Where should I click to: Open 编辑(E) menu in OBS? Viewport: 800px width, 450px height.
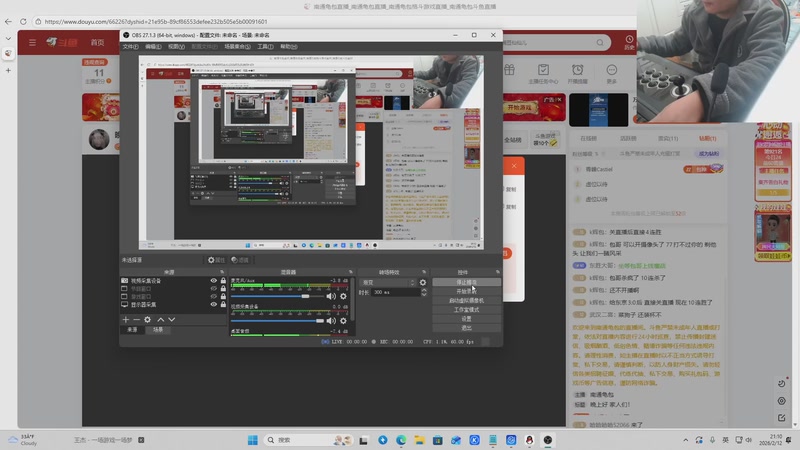(x=153, y=46)
